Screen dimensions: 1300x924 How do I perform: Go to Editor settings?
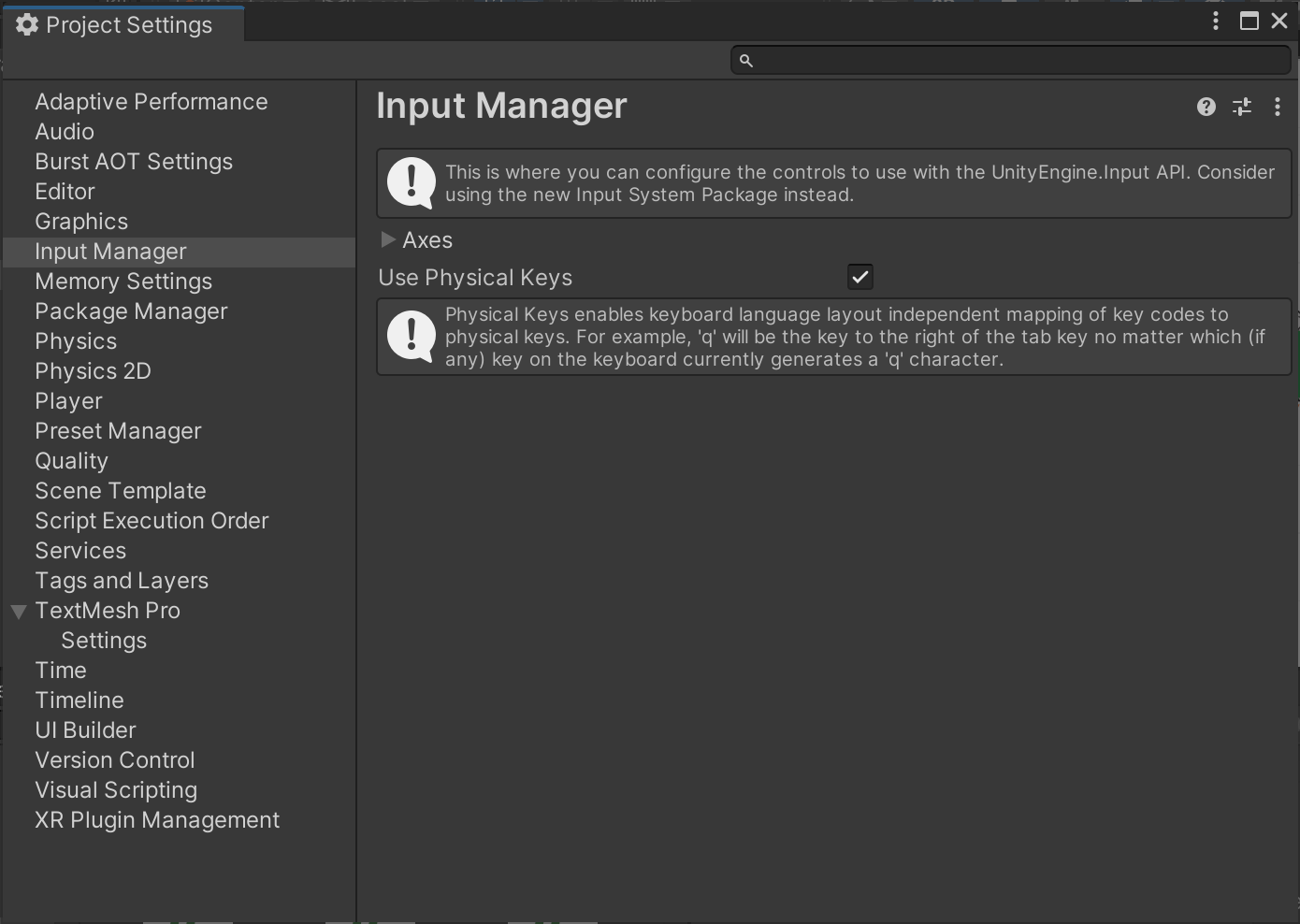click(65, 192)
